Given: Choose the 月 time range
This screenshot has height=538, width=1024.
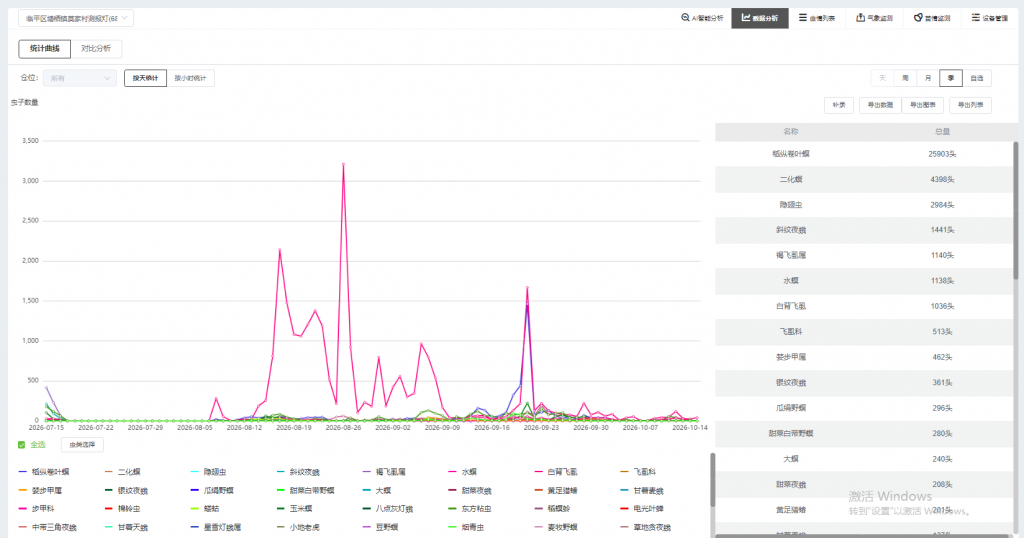Looking at the screenshot, I should (x=928, y=78).
